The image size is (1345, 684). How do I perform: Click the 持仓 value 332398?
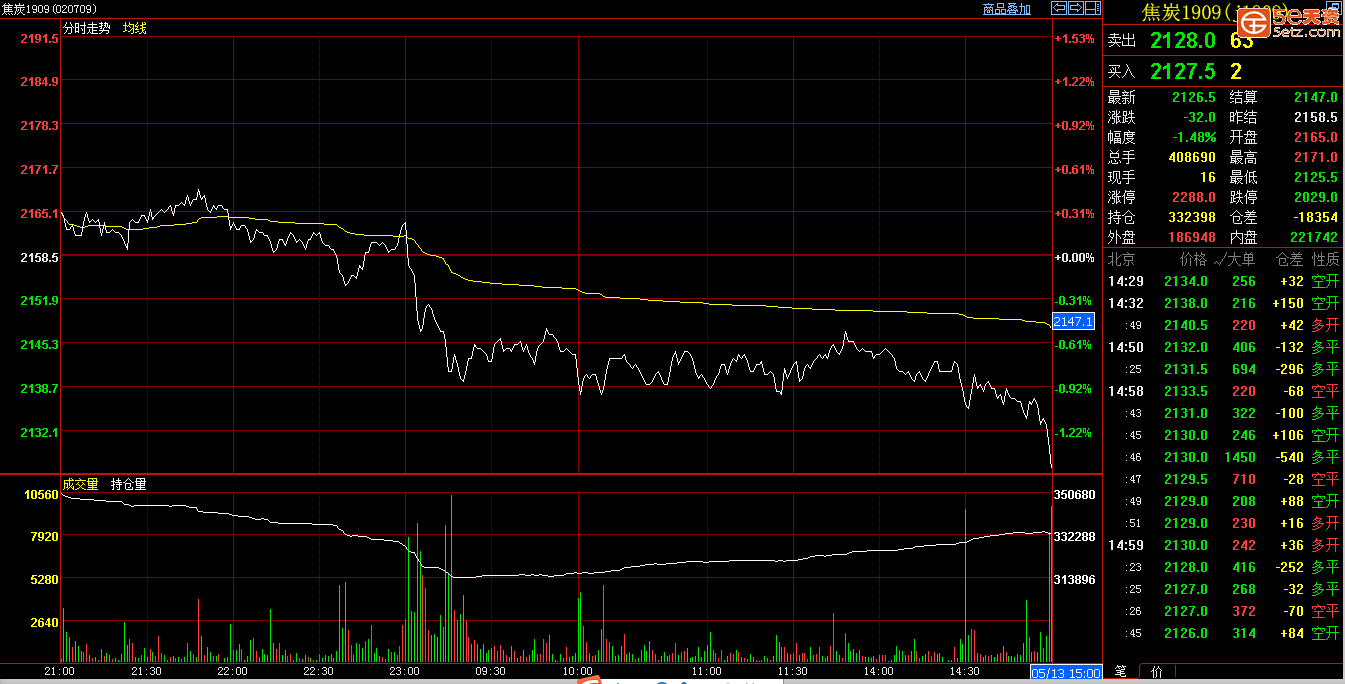pyautogui.click(x=1191, y=217)
